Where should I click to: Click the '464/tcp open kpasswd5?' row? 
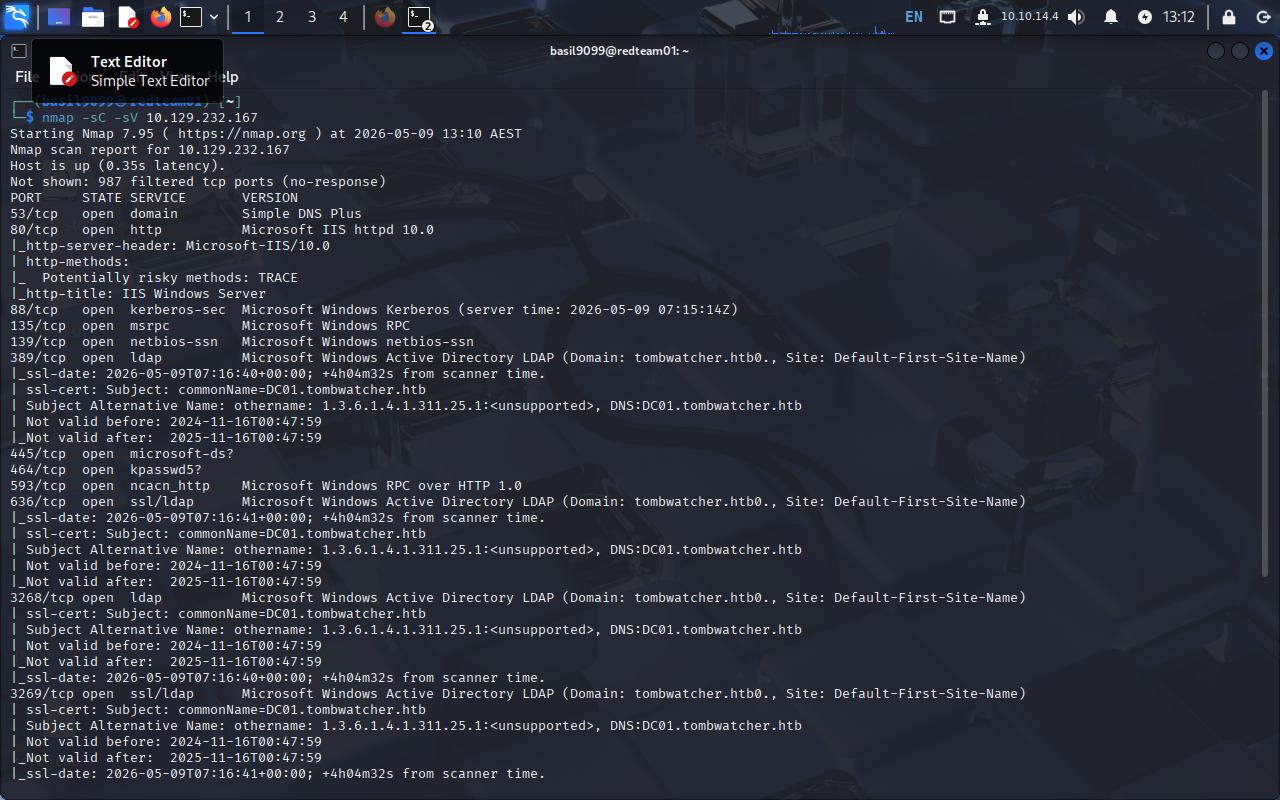(106, 470)
